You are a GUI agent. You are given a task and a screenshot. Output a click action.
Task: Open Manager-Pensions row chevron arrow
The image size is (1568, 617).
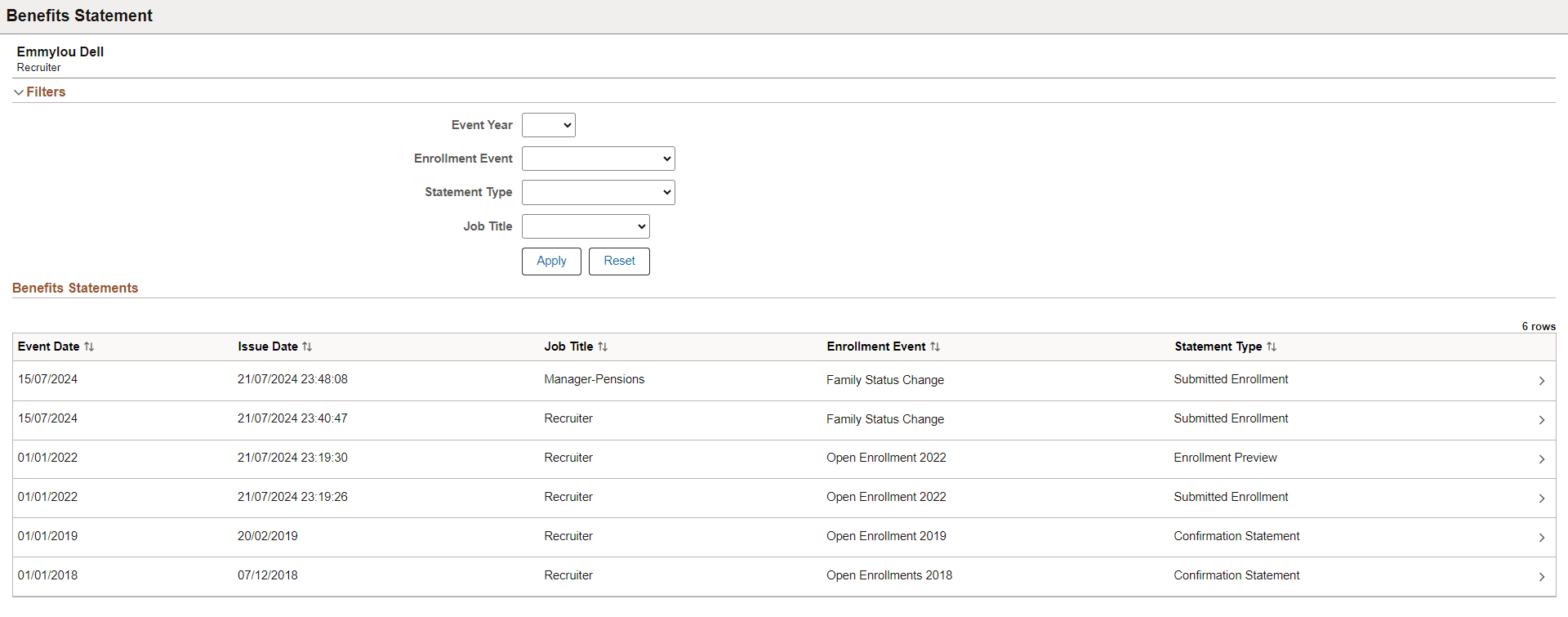click(x=1542, y=381)
